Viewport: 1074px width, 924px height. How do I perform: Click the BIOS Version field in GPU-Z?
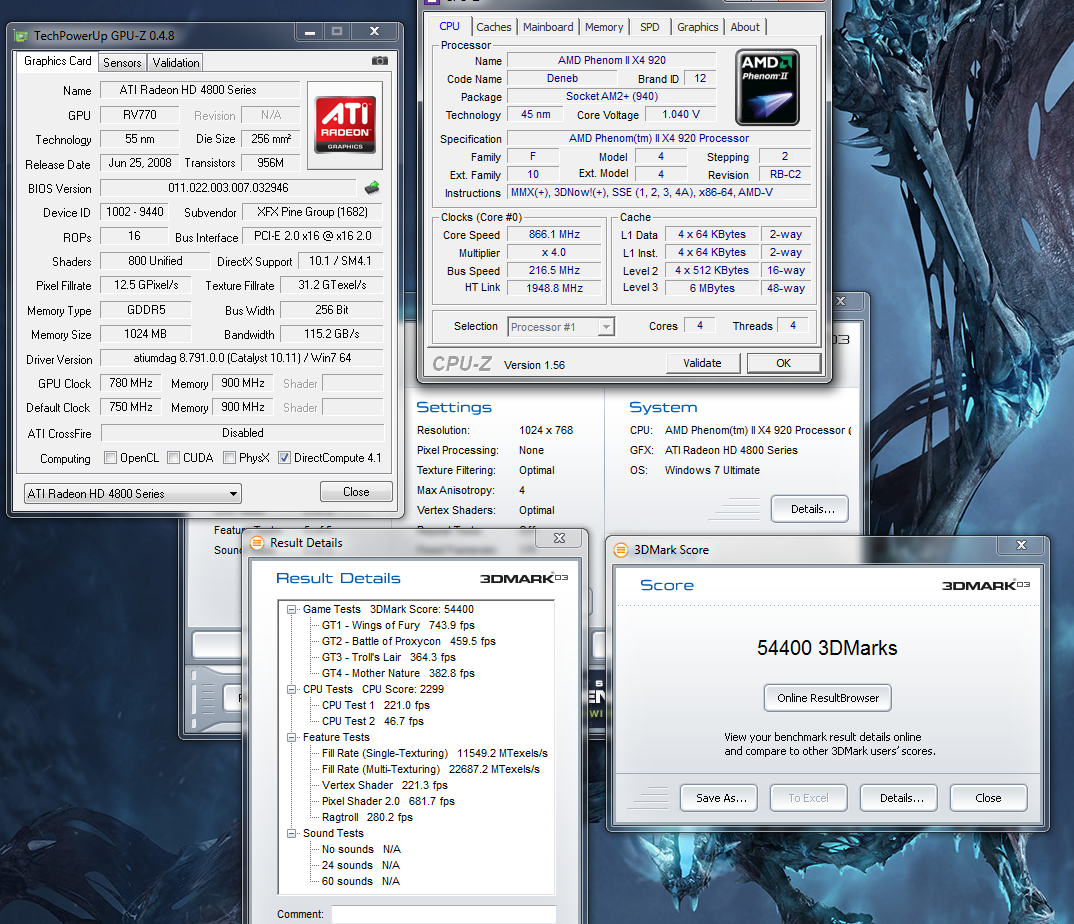coord(229,188)
